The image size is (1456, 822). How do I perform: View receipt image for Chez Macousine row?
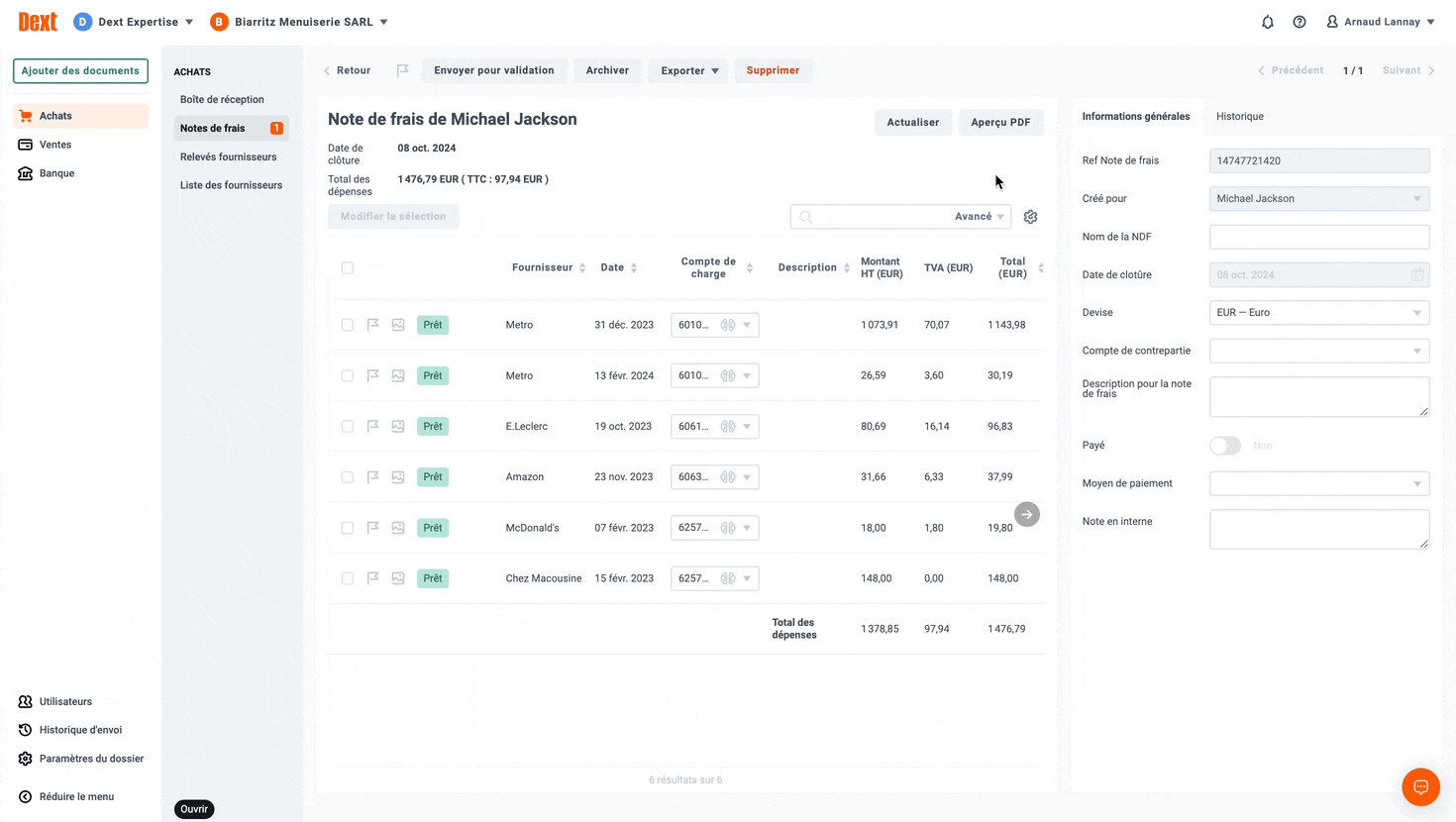pos(398,578)
